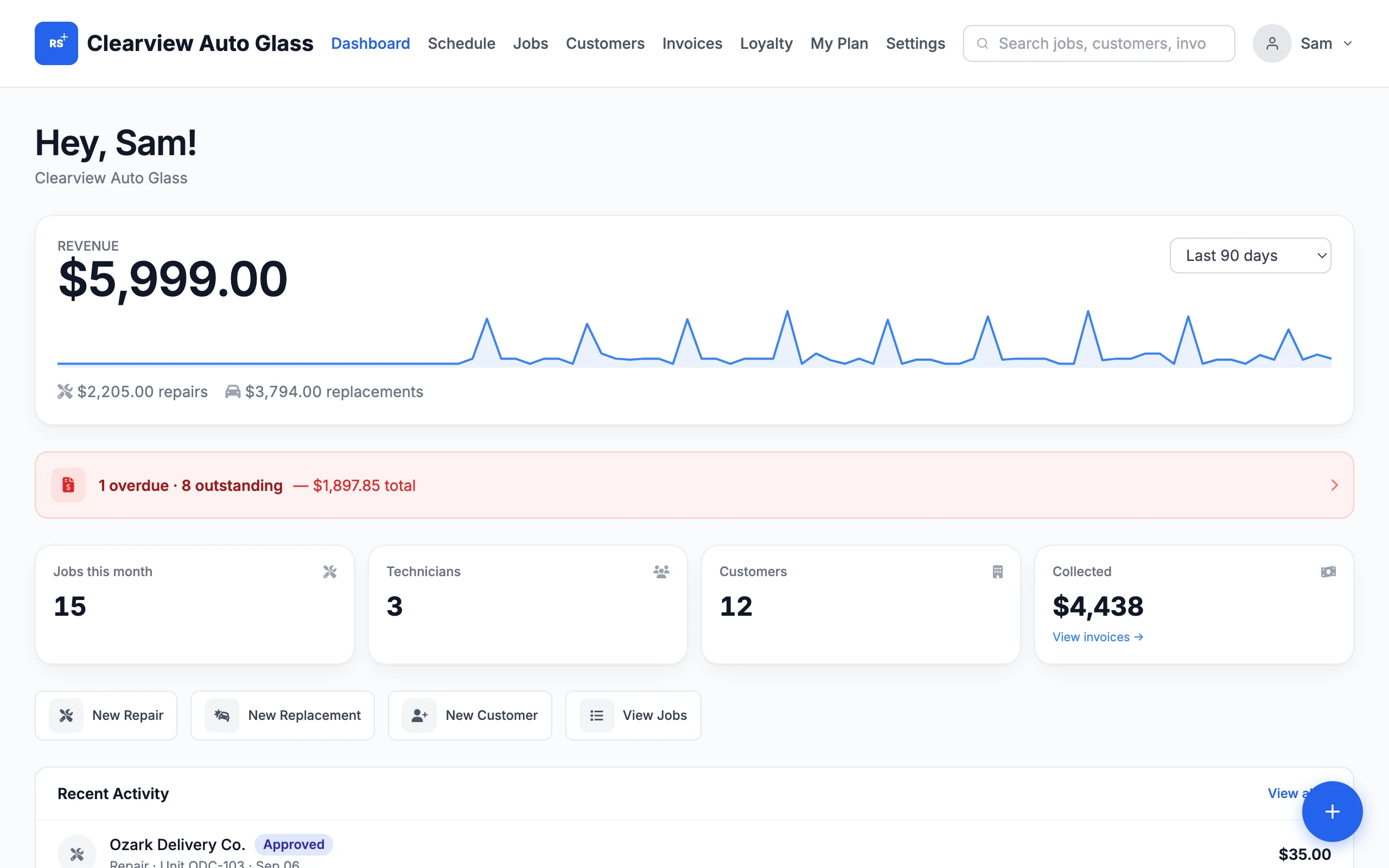Click the car icon in New Replacement button
This screenshot has width=1389, height=868.
point(222,716)
